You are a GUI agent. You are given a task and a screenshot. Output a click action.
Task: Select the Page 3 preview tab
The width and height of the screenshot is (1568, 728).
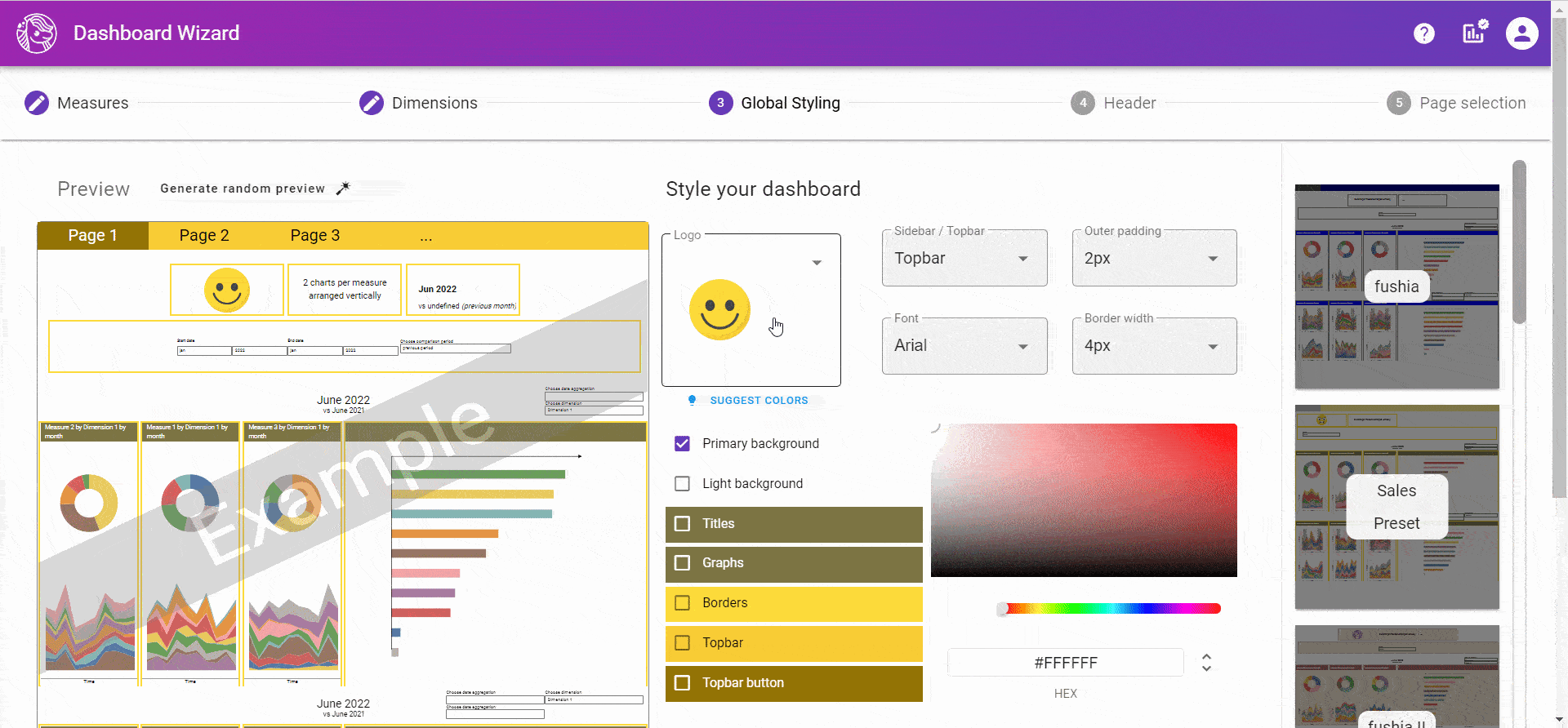coord(315,235)
